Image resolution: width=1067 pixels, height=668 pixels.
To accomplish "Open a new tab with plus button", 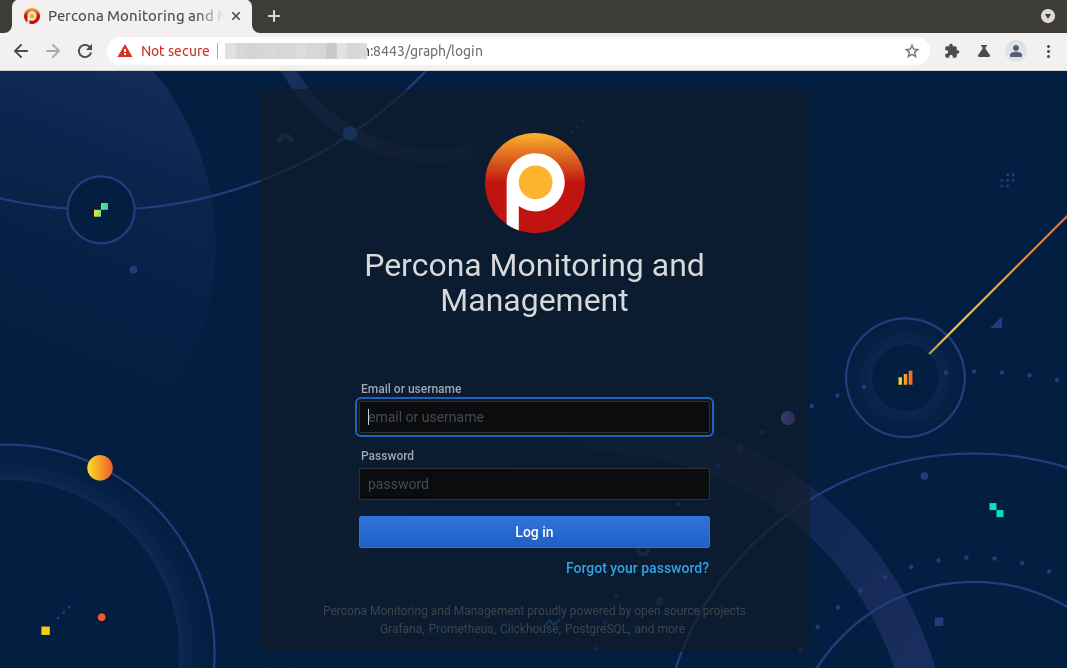I will (x=274, y=16).
